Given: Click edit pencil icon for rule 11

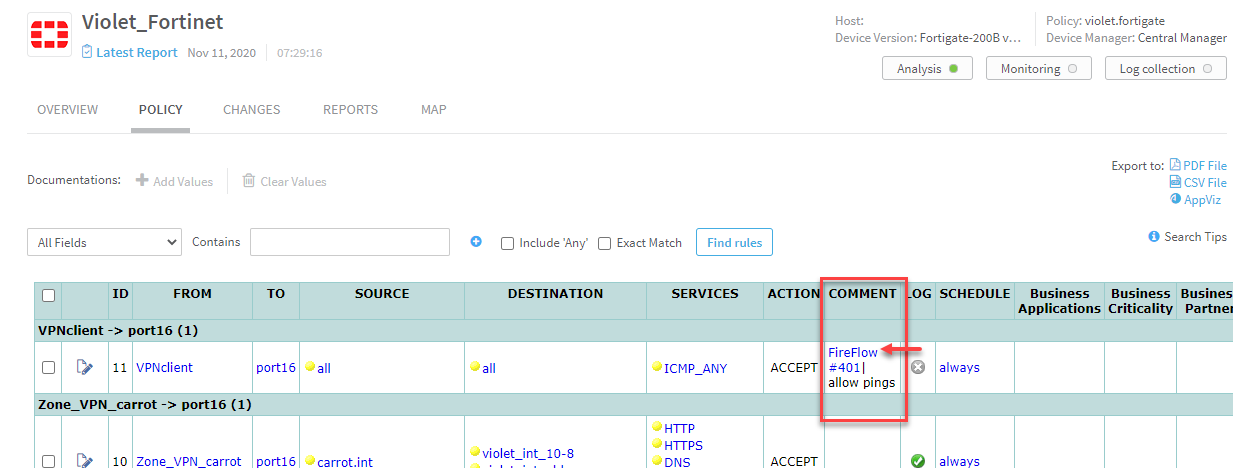Looking at the screenshot, I should coord(85,367).
